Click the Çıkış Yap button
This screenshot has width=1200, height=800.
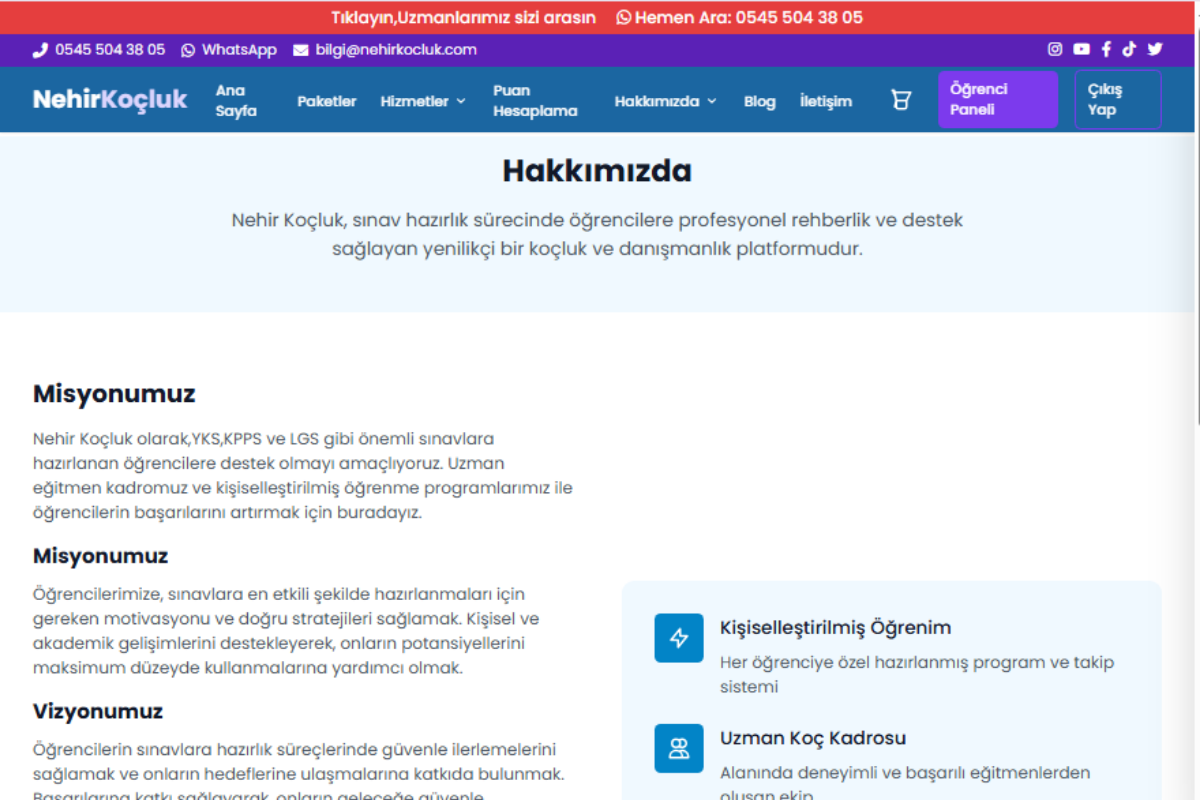(x=1117, y=100)
